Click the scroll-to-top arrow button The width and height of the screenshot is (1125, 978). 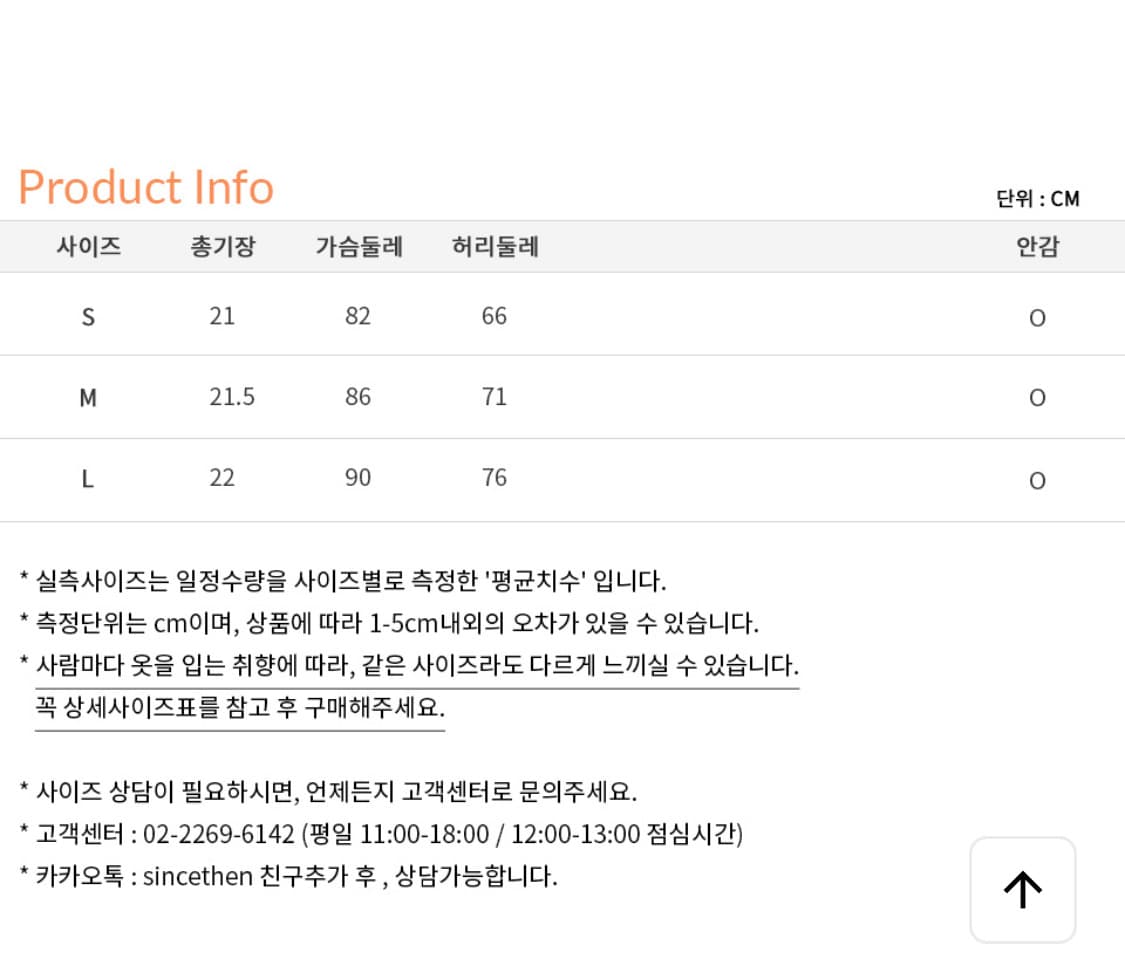pos(1022,889)
